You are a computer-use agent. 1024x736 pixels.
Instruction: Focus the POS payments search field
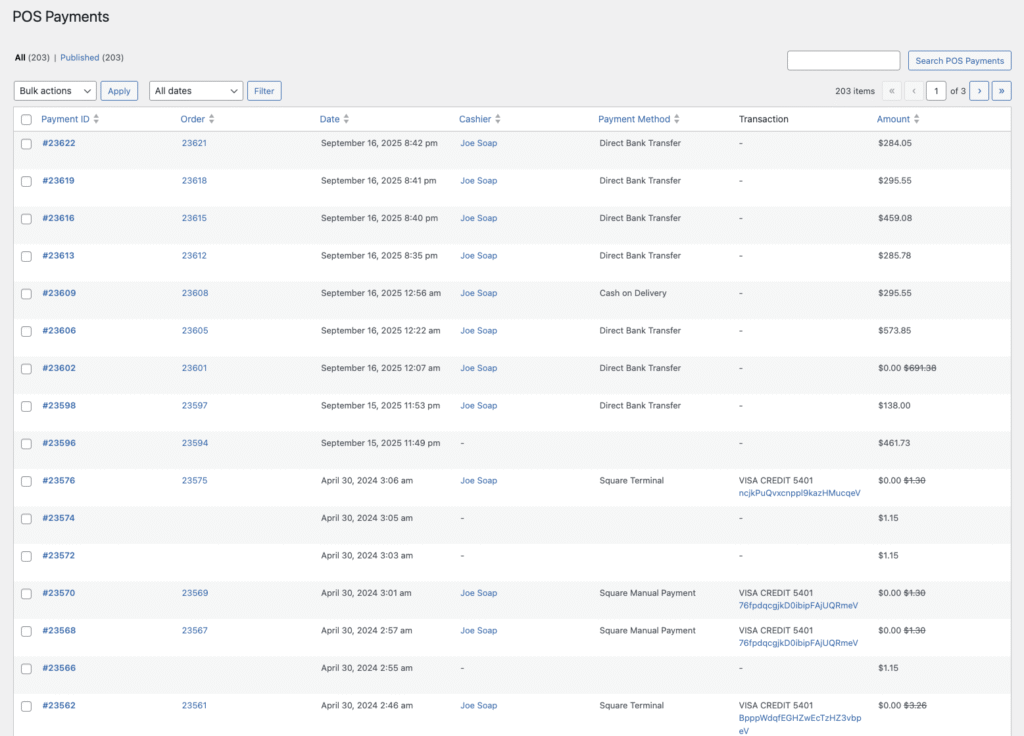pos(843,61)
